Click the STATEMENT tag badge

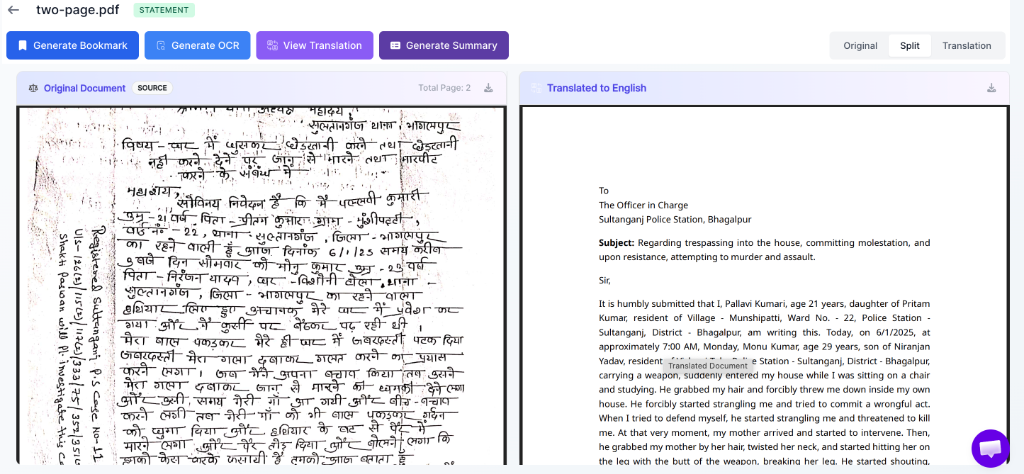tap(164, 10)
